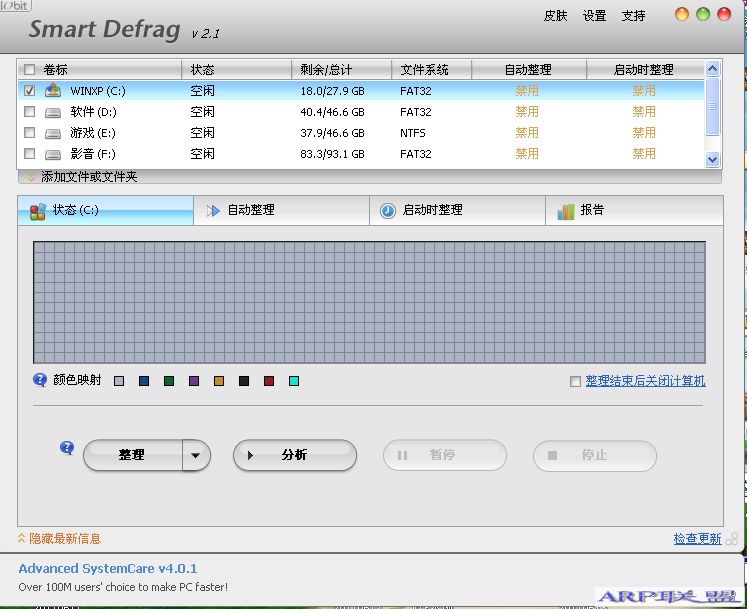Open the 设置 menu
The image size is (747, 609).
pos(595,16)
